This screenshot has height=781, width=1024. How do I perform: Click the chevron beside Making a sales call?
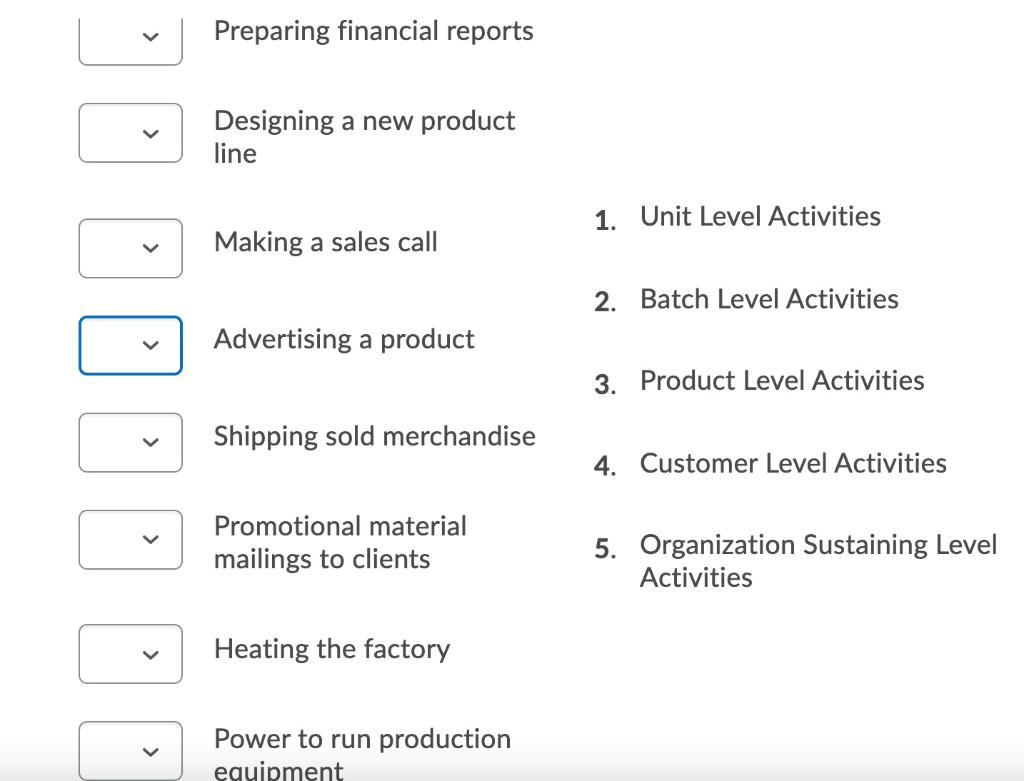click(148, 248)
